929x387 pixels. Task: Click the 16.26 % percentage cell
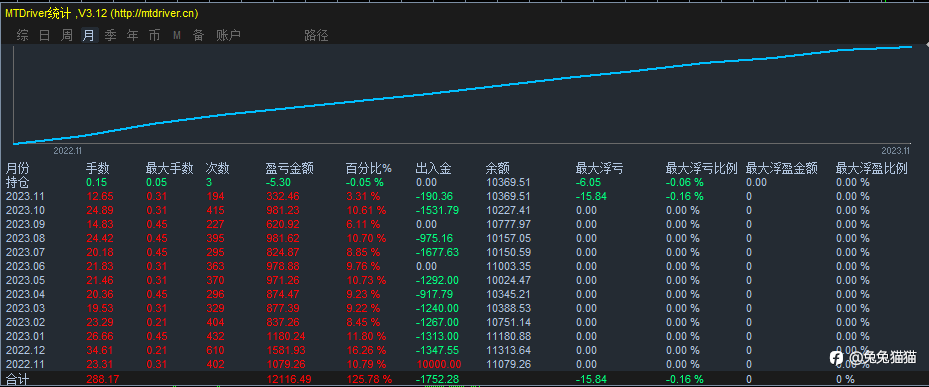(366, 350)
